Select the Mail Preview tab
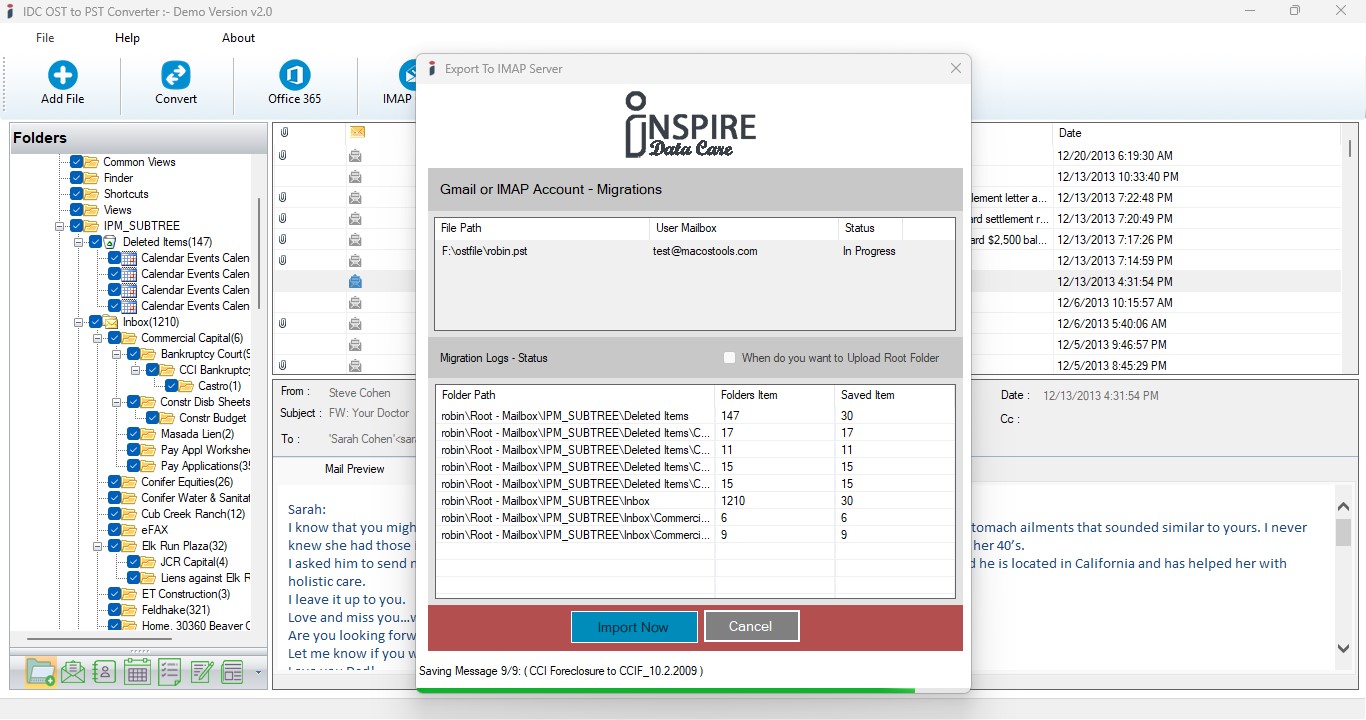 (x=354, y=469)
